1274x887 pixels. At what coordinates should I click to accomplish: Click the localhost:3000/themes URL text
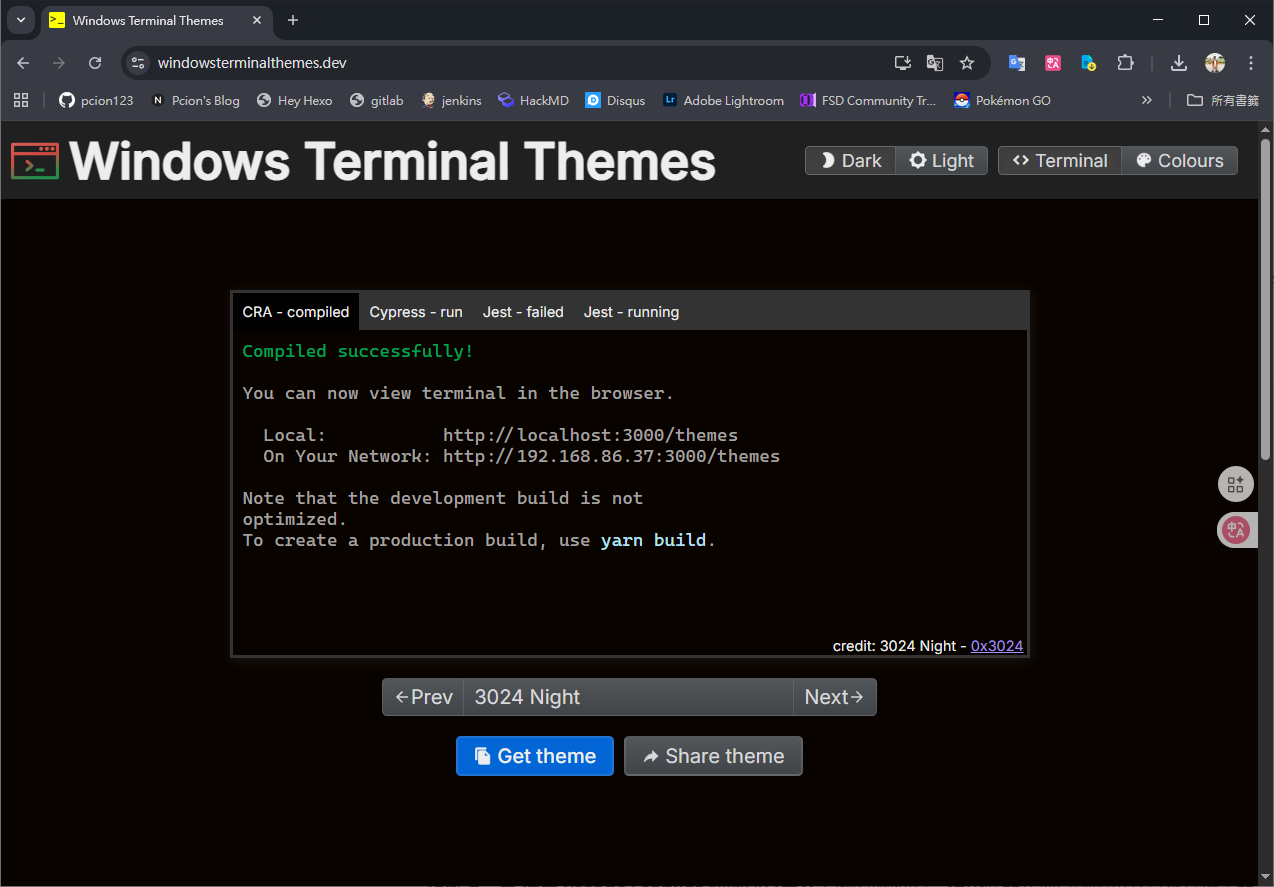point(590,435)
